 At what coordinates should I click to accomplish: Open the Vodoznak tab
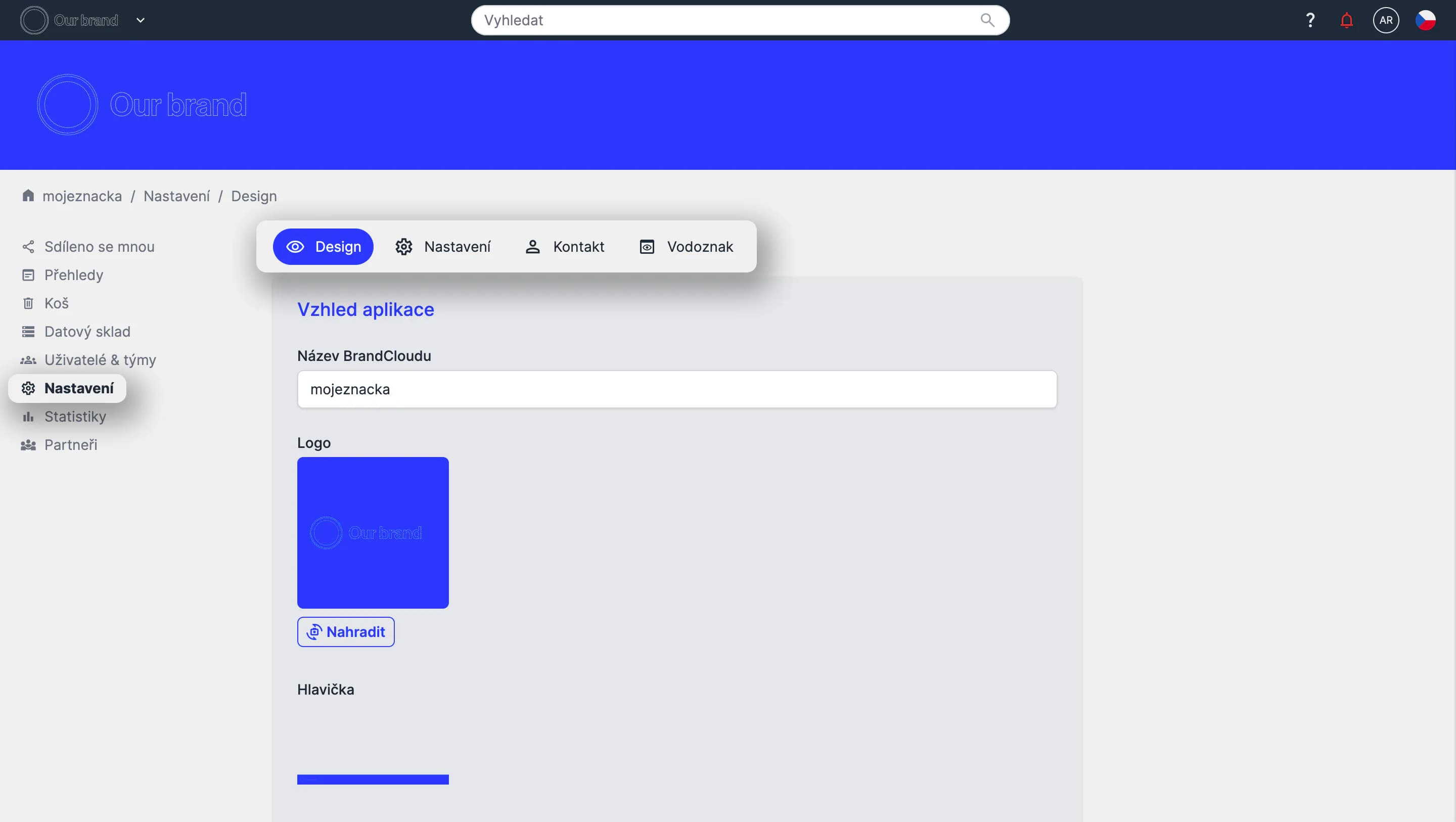[686, 247]
